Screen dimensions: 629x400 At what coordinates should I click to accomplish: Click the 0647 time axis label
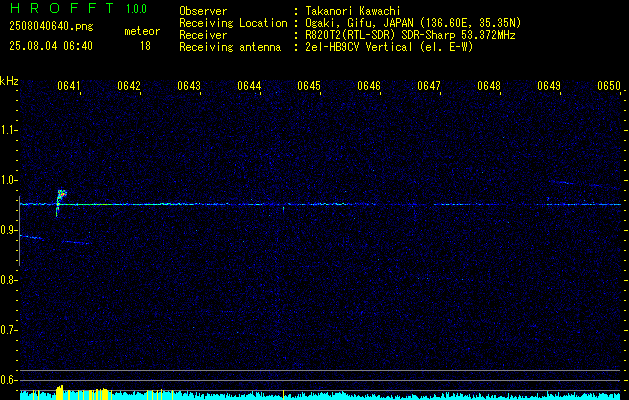tap(428, 86)
